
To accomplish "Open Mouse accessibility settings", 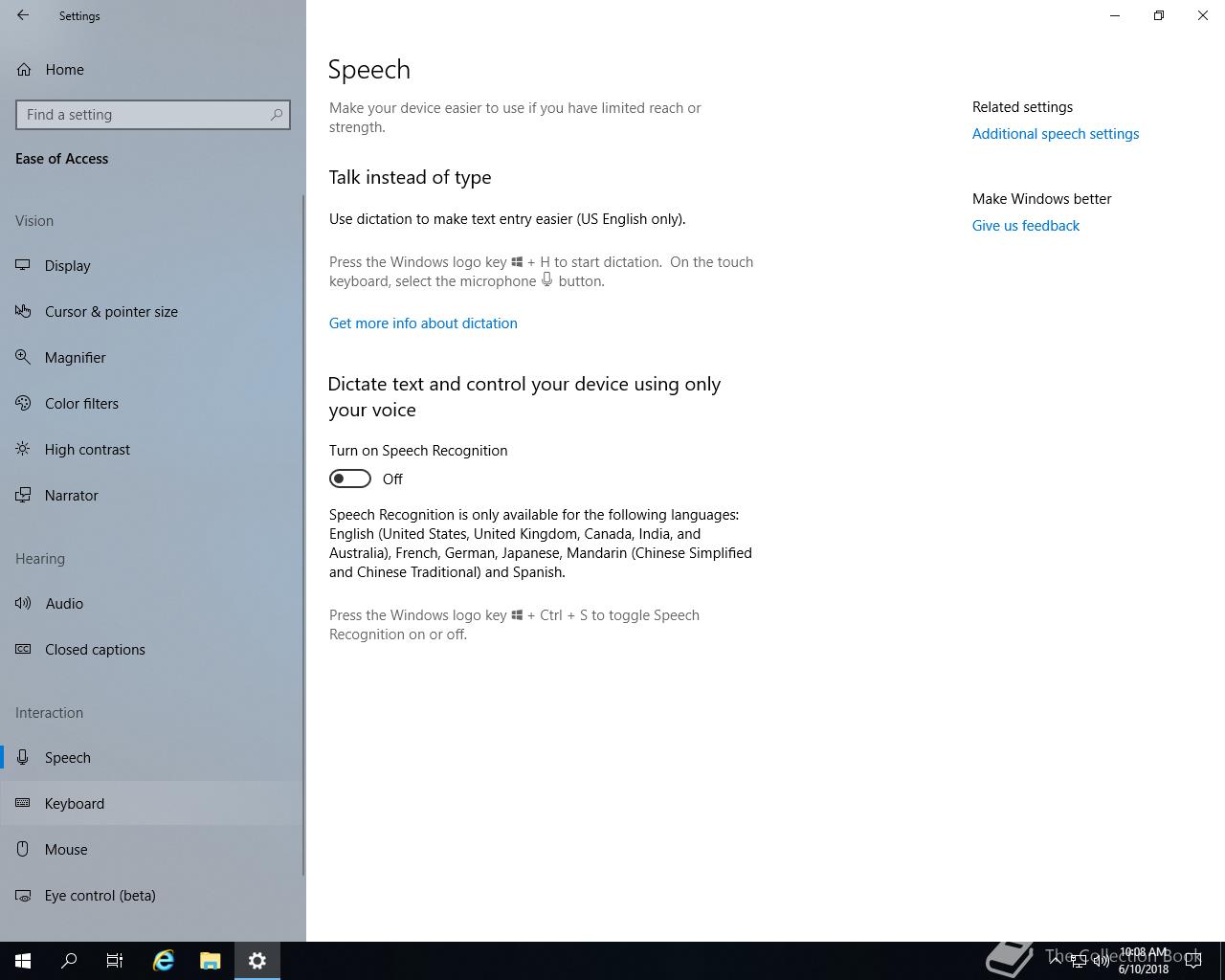I will [153, 850].
